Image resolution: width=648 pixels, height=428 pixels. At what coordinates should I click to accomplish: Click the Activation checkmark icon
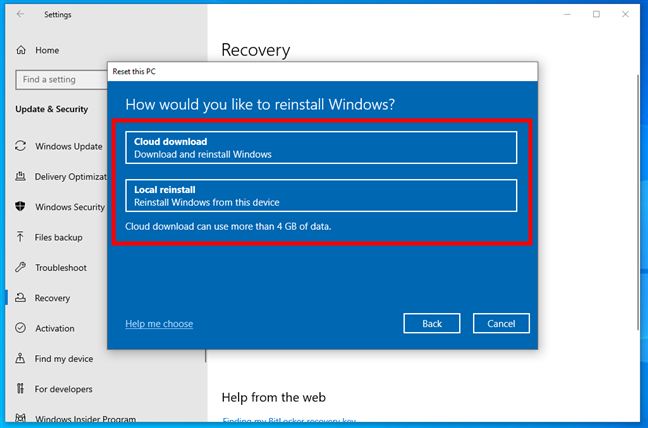tap(20, 328)
